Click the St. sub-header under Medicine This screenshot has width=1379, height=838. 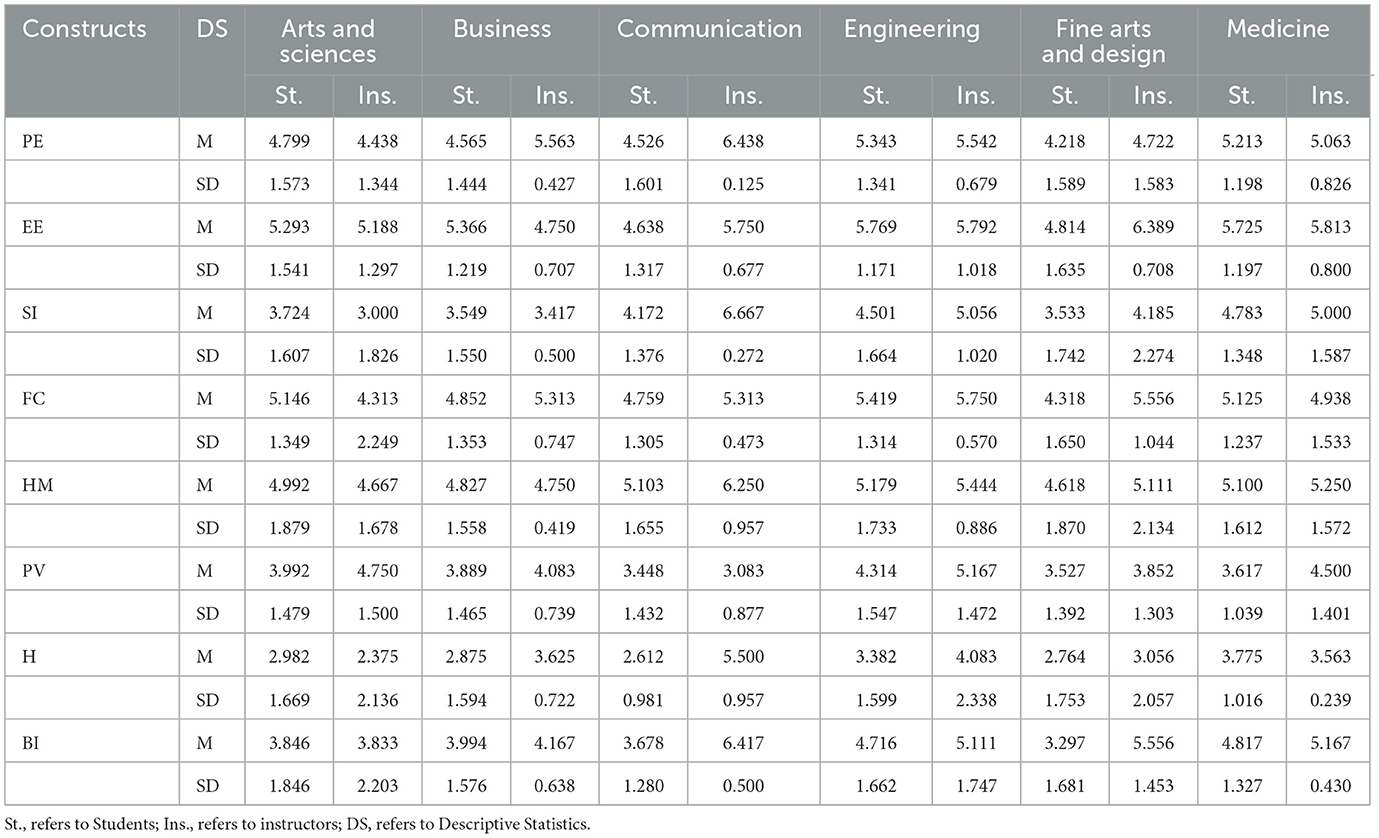[1241, 97]
